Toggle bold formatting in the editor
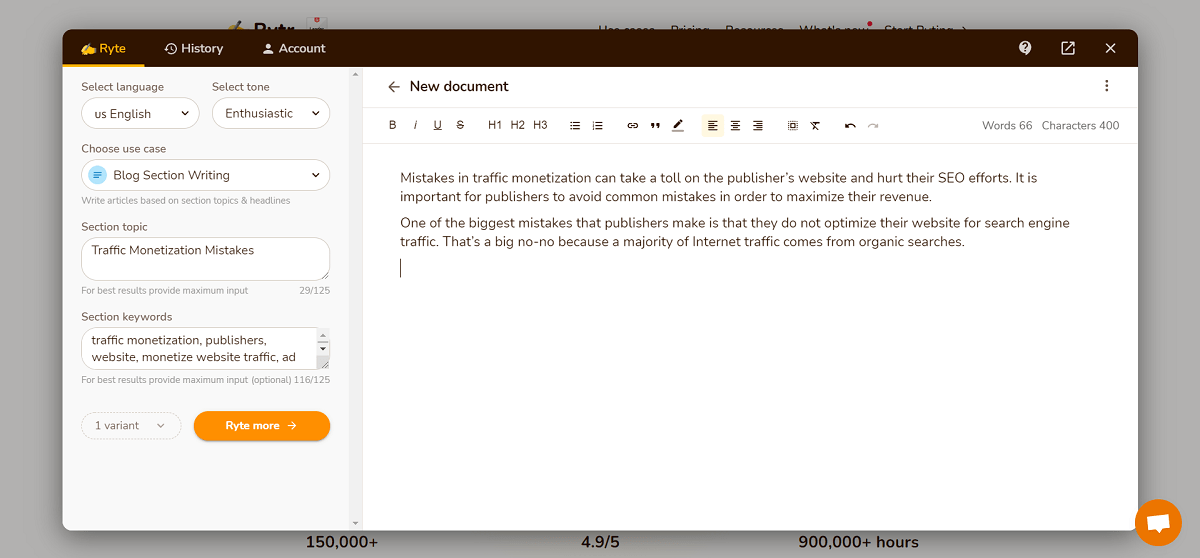This screenshot has height=558, width=1200. point(393,125)
